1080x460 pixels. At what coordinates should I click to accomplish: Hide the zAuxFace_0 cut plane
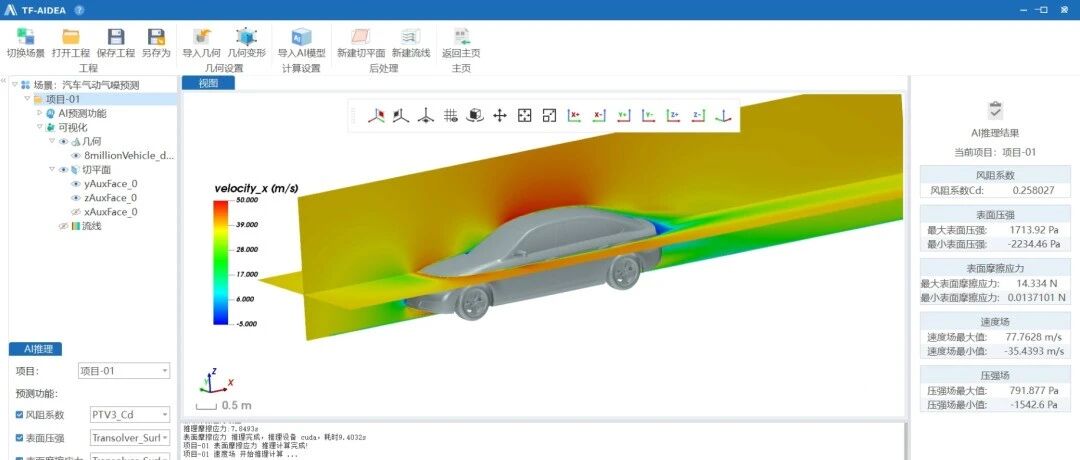click(x=76, y=198)
